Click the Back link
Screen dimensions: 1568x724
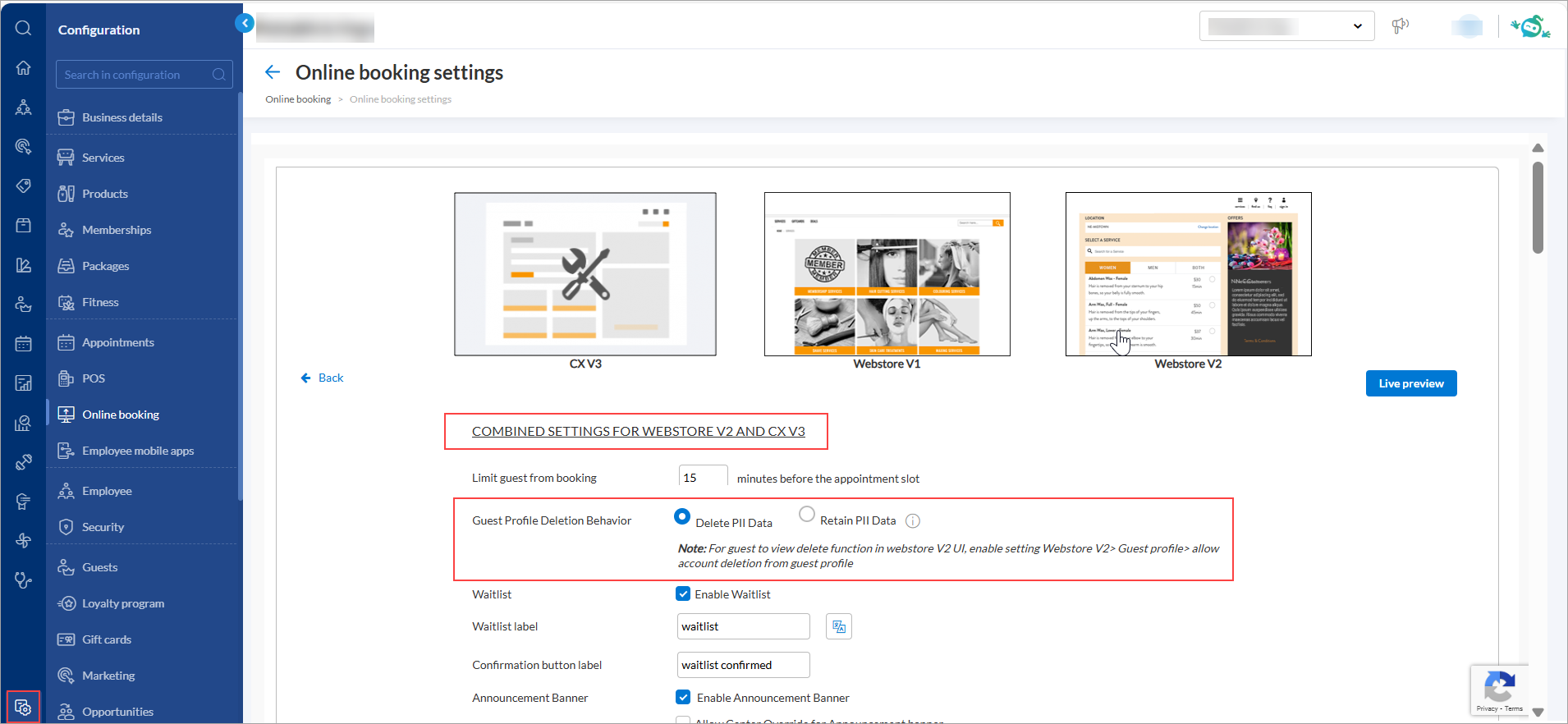click(323, 378)
